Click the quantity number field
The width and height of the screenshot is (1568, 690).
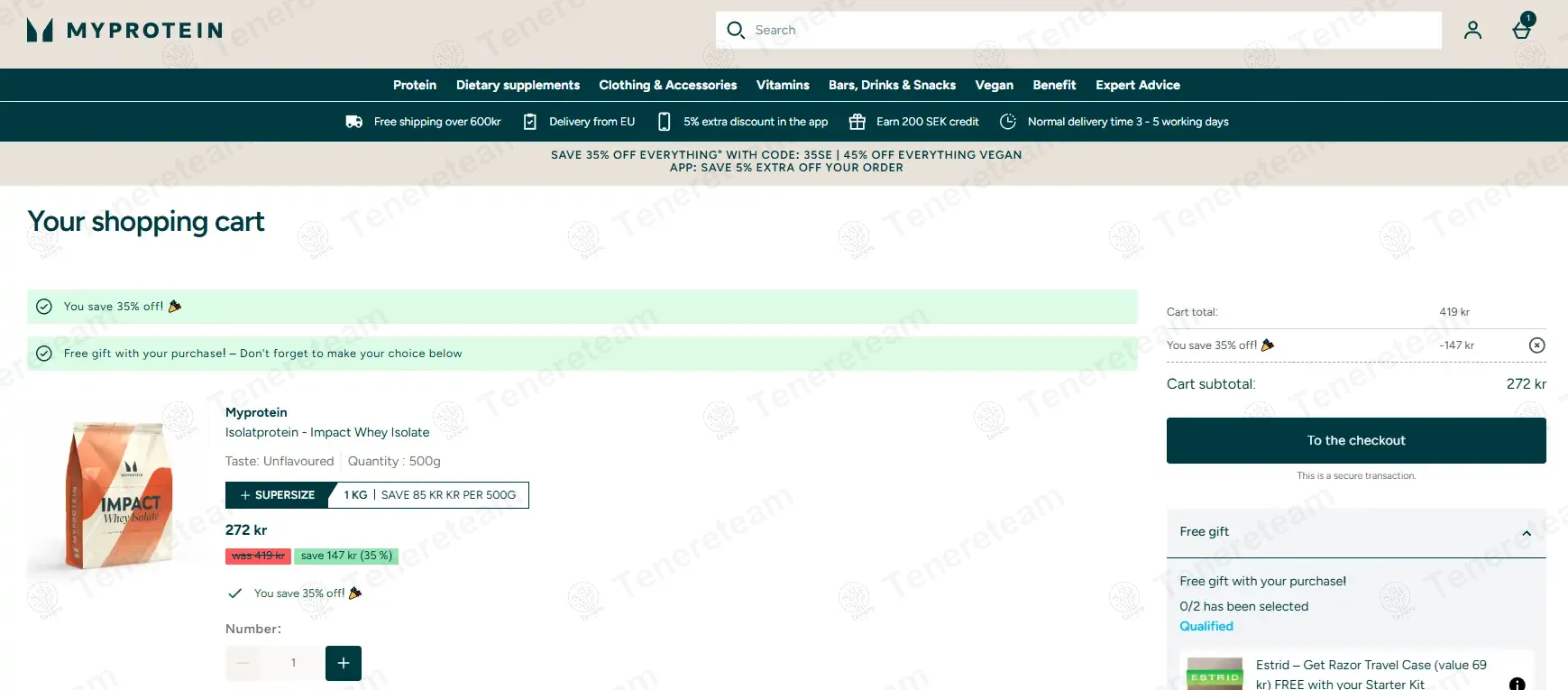293,663
